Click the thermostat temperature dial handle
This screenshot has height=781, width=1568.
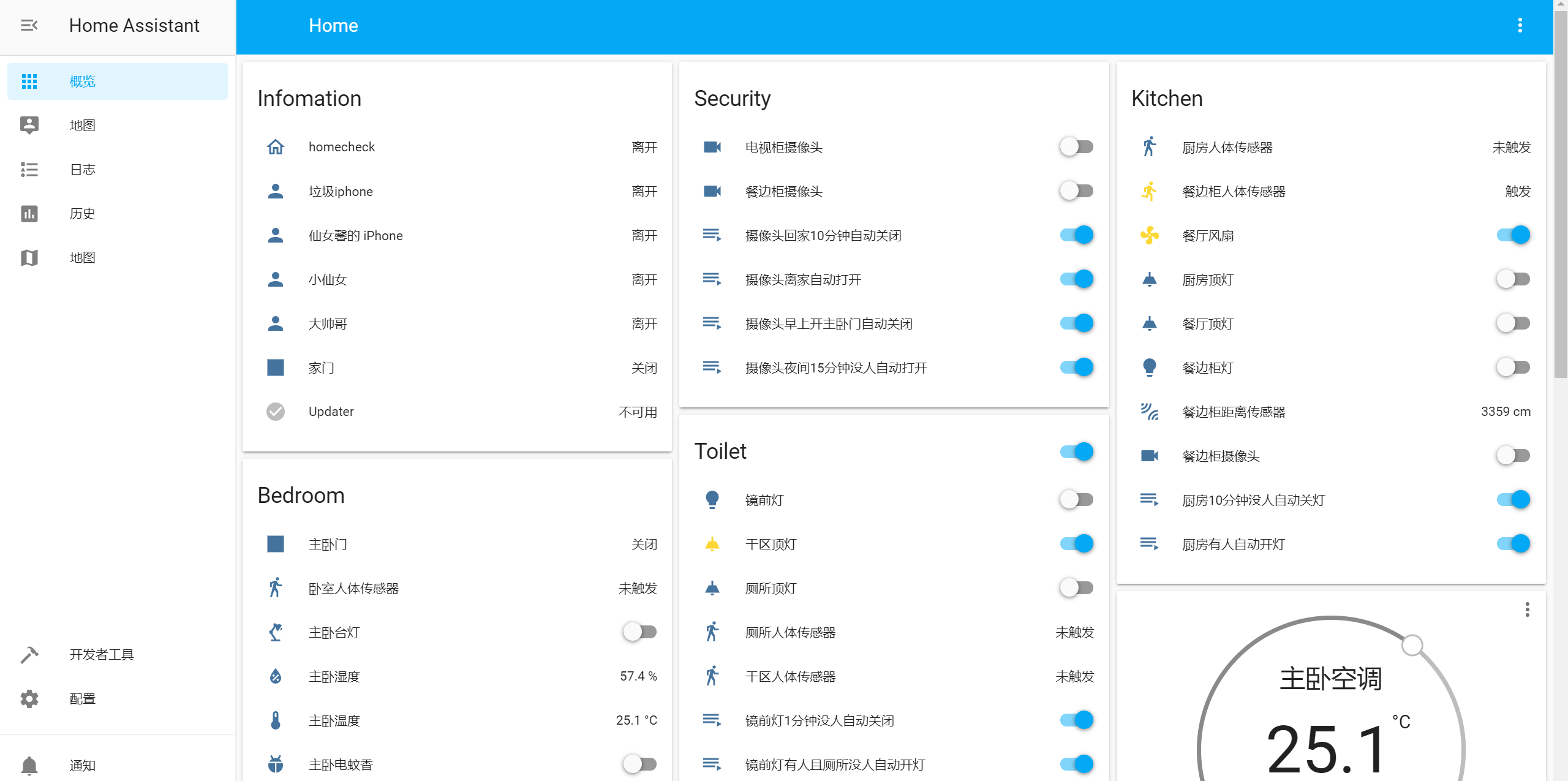pos(1412,645)
